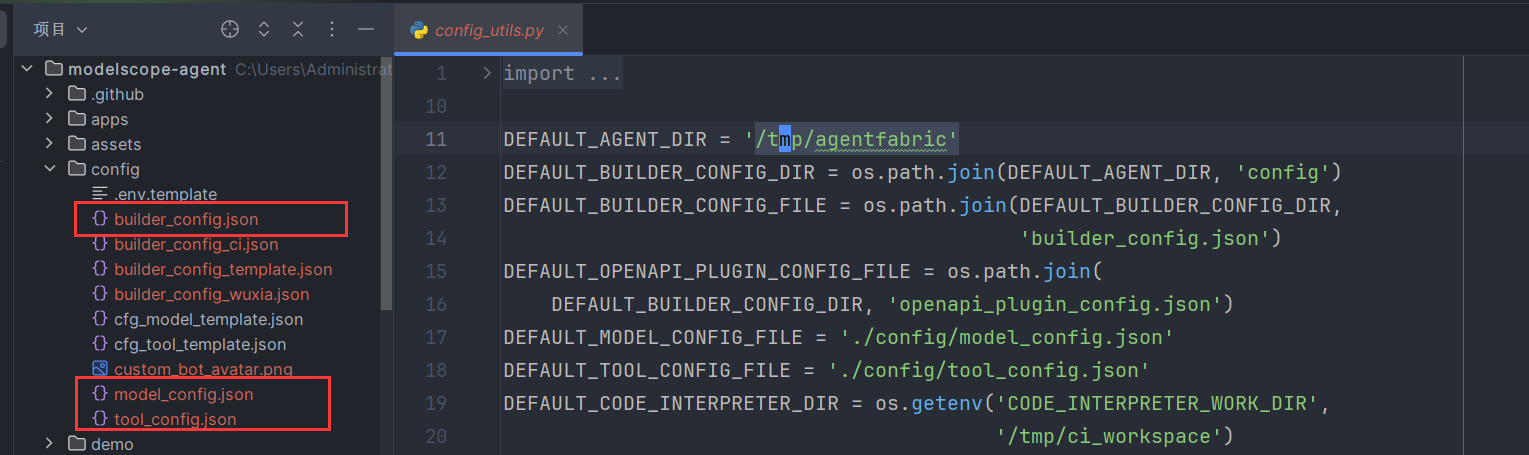Open the Project panel options menu

tap(332, 30)
